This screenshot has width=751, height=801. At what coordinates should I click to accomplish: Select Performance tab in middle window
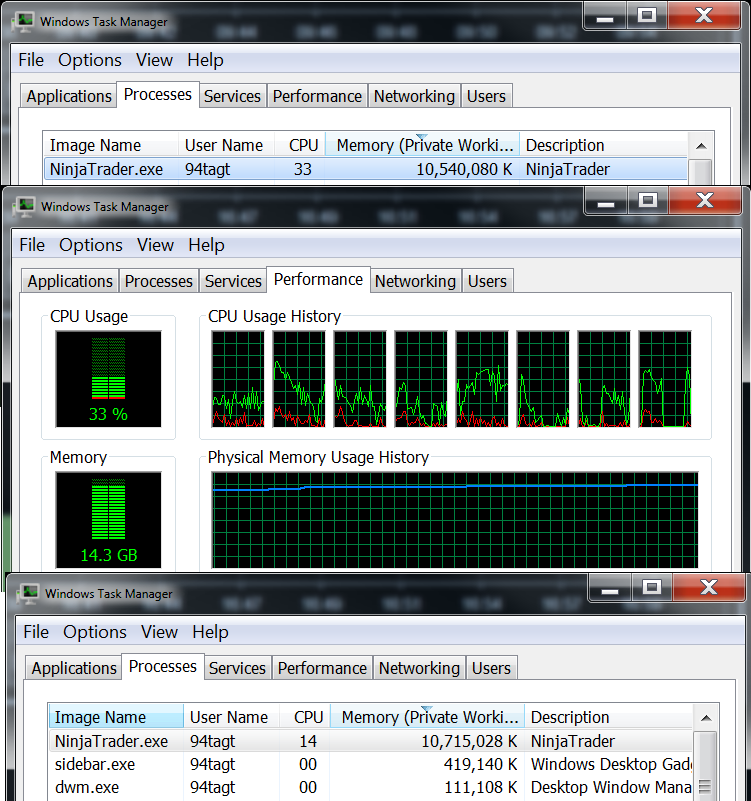(318, 279)
